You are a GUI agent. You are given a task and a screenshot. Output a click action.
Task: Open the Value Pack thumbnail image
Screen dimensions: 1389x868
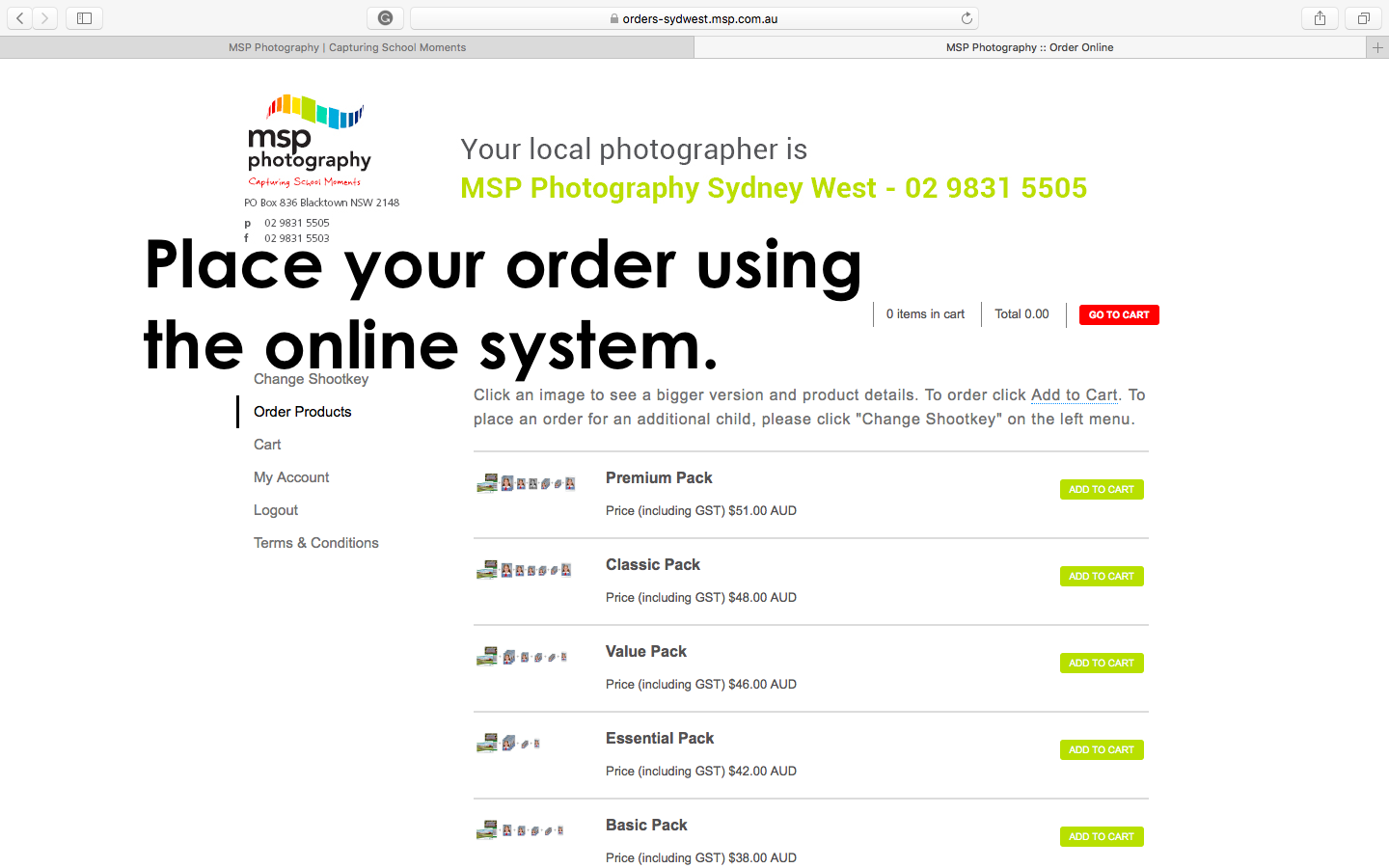pos(522,657)
